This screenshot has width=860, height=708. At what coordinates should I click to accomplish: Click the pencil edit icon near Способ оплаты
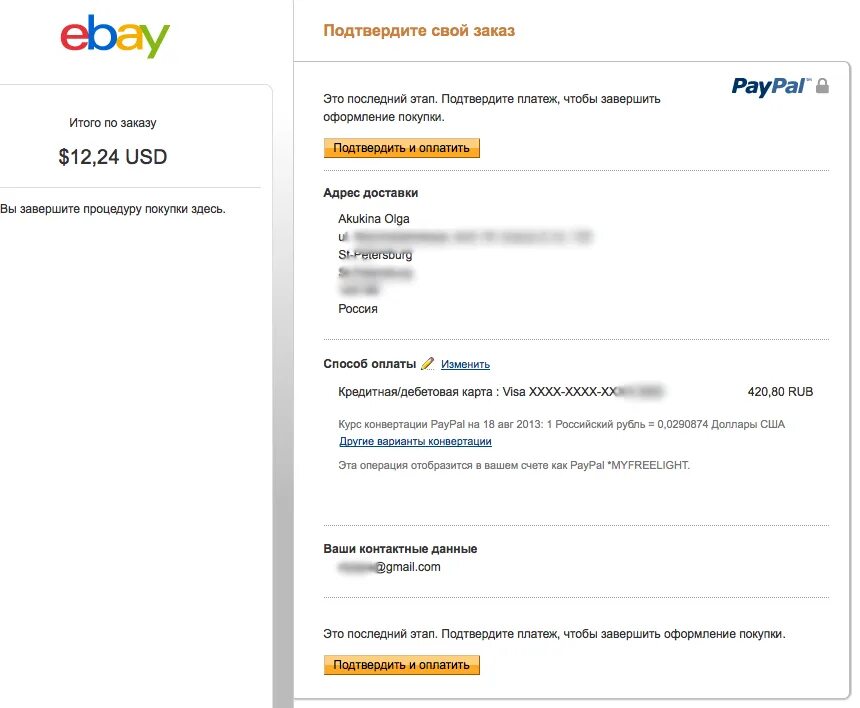[428, 364]
